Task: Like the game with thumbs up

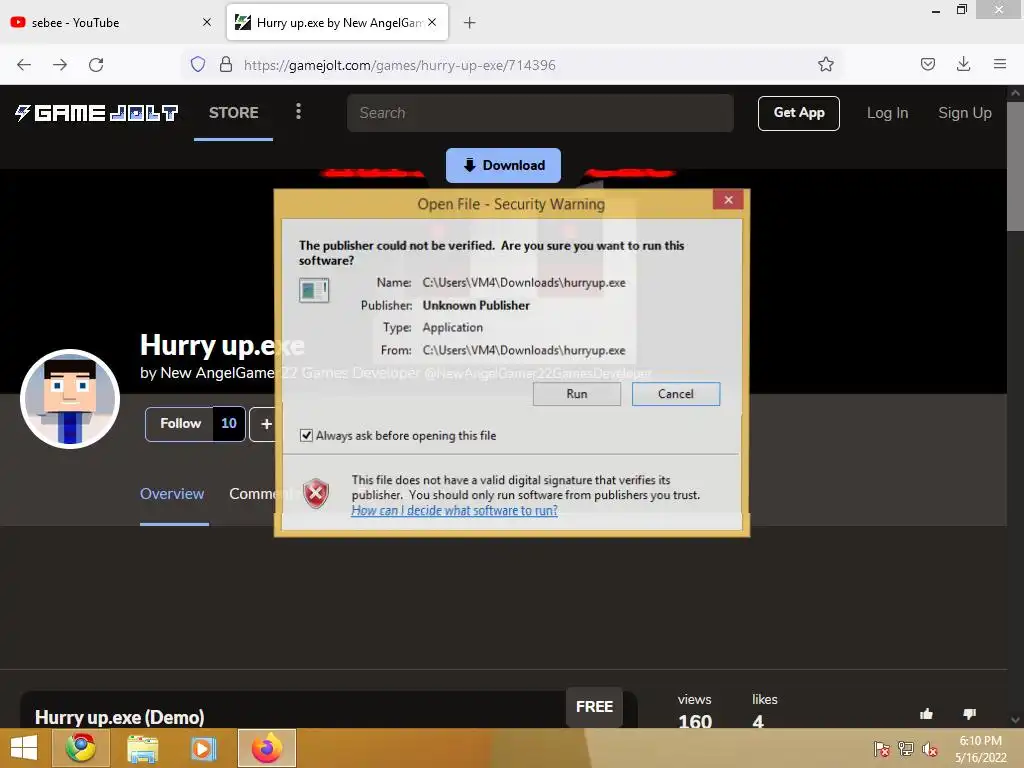Action: pyautogui.click(x=926, y=714)
